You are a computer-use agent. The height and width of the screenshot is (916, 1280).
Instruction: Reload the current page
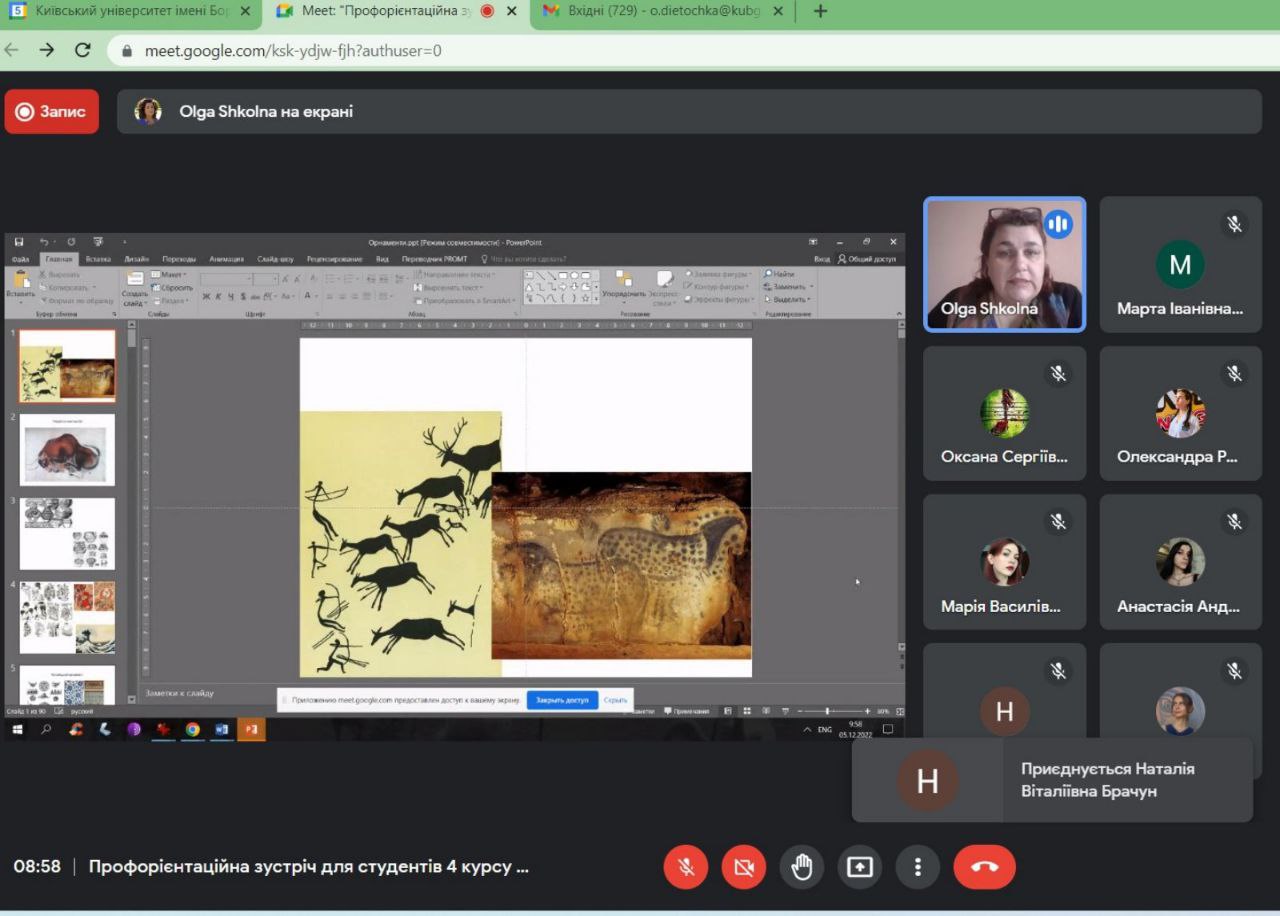coord(83,50)
